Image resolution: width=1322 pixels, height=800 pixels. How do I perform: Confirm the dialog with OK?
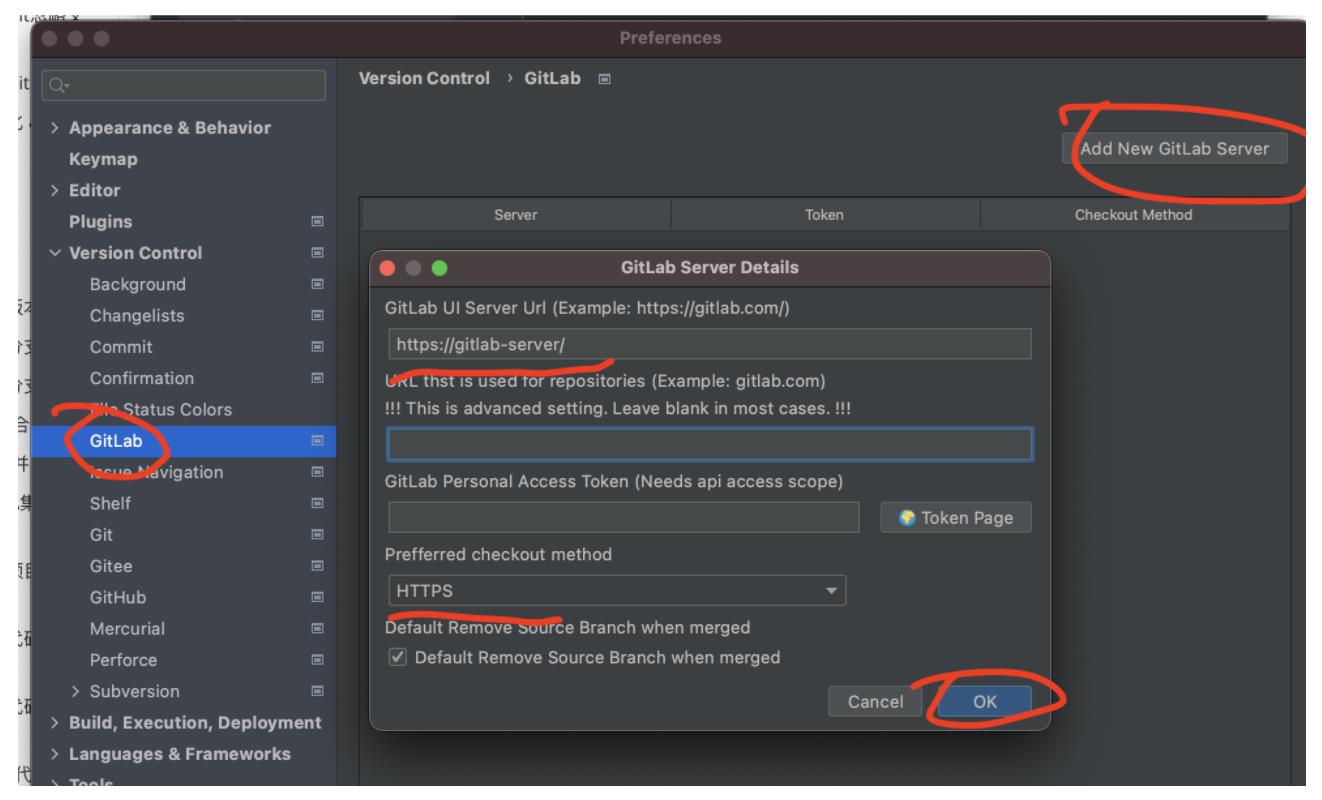tap(984, 702)
